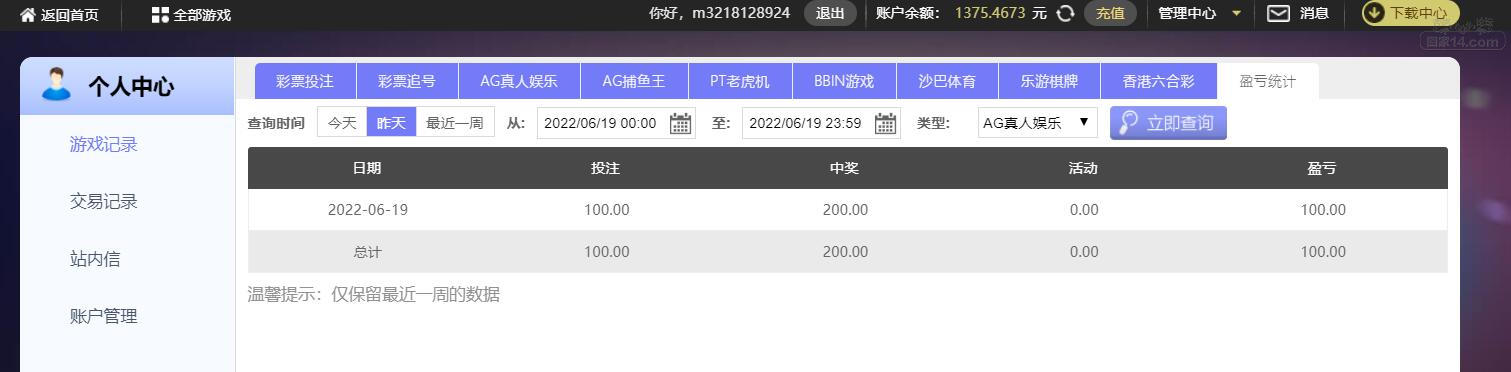The width and height of the screenshot is (1511, 372).
Task: Open the 类型 AG真人娱乐 dropdown
Action: (x=1037, y=123)
